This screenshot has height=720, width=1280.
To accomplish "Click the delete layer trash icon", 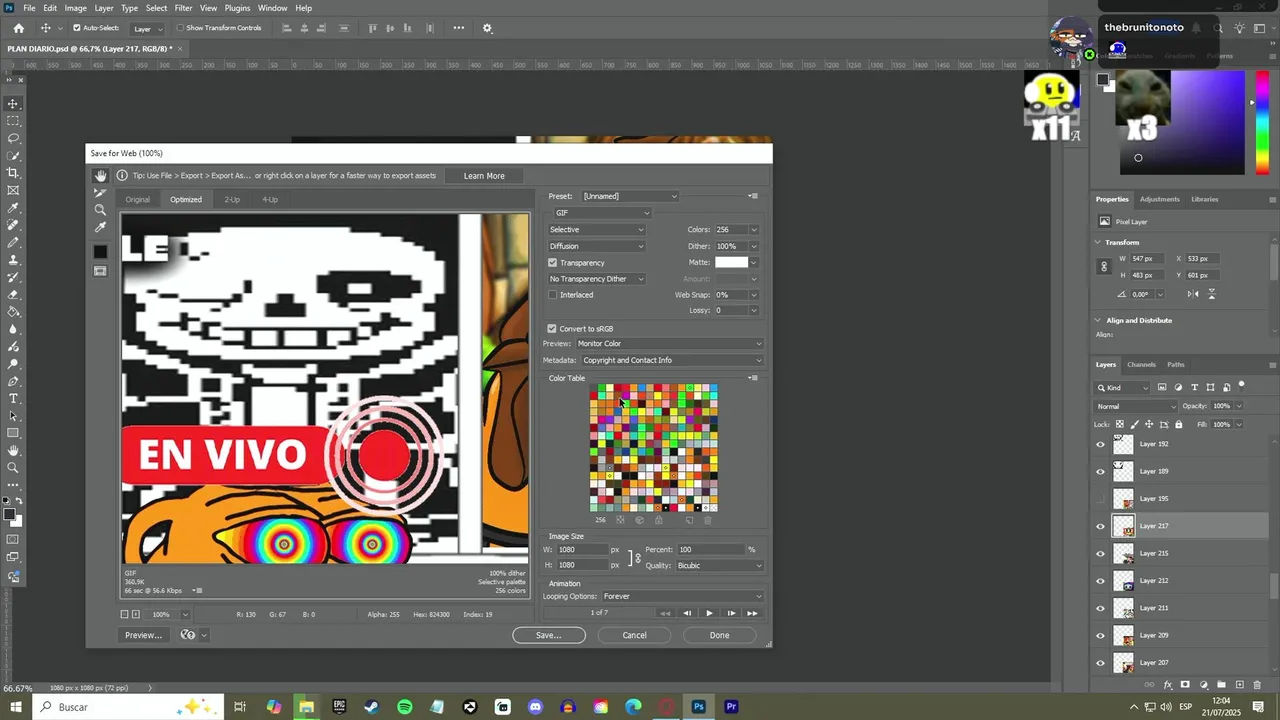I will point(1257,685).
